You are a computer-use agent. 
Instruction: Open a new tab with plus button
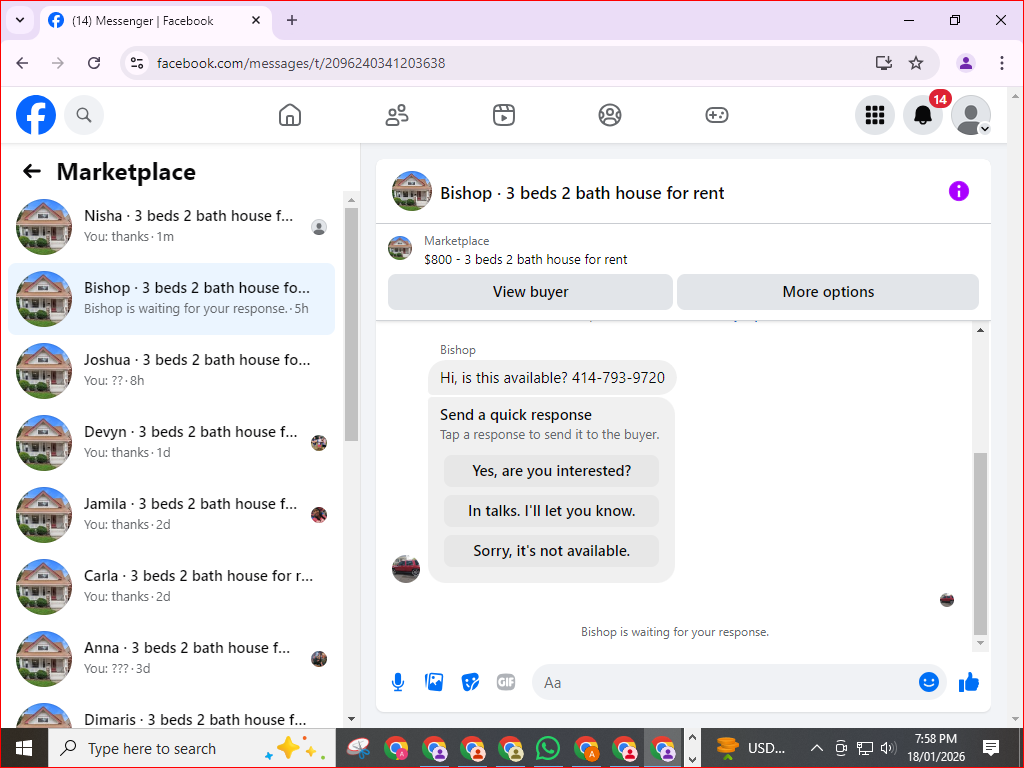click(x=292, y=20)
